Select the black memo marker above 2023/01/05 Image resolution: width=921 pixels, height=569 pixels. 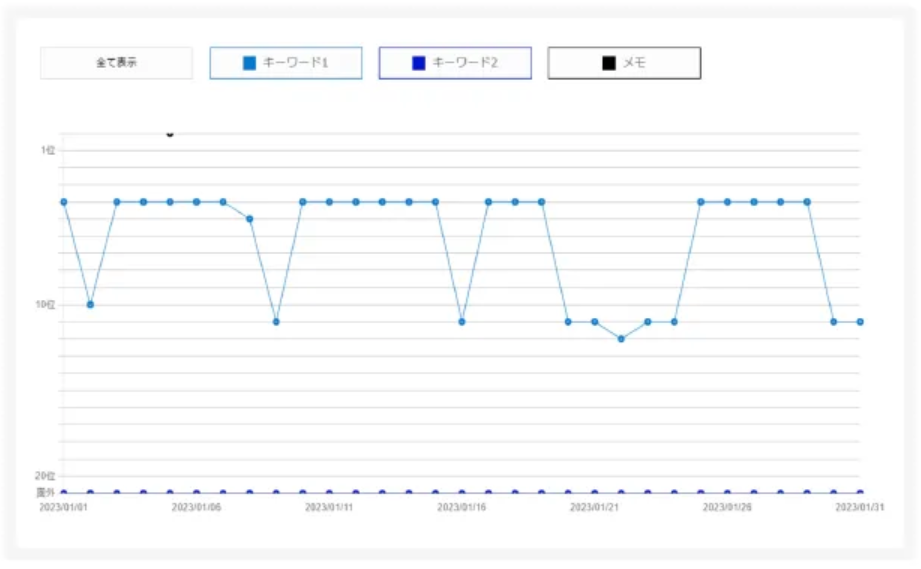pyautogui.click(x=170, y=133)
